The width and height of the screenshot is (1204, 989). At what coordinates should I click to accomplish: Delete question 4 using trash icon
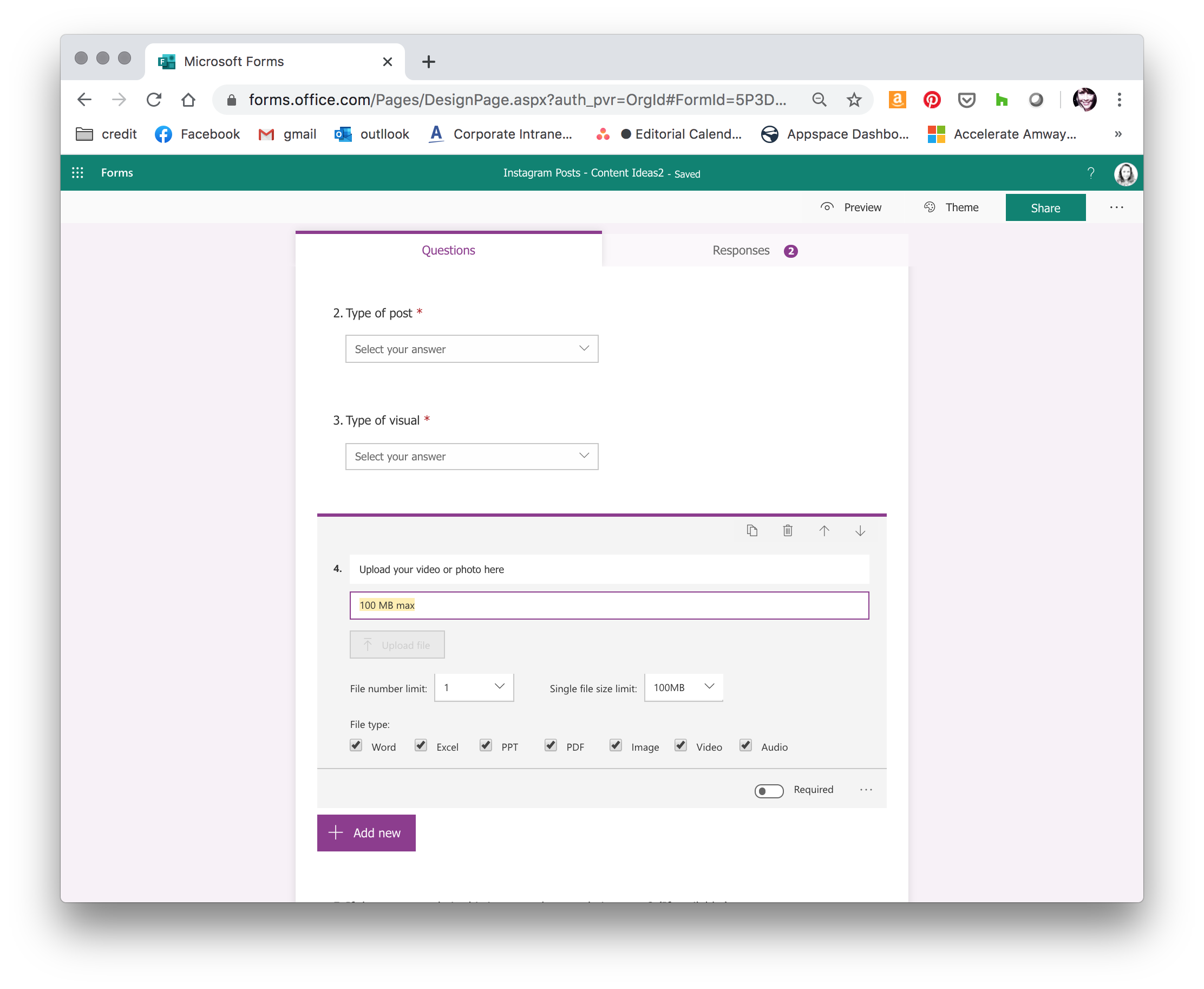tap(788, 530)
